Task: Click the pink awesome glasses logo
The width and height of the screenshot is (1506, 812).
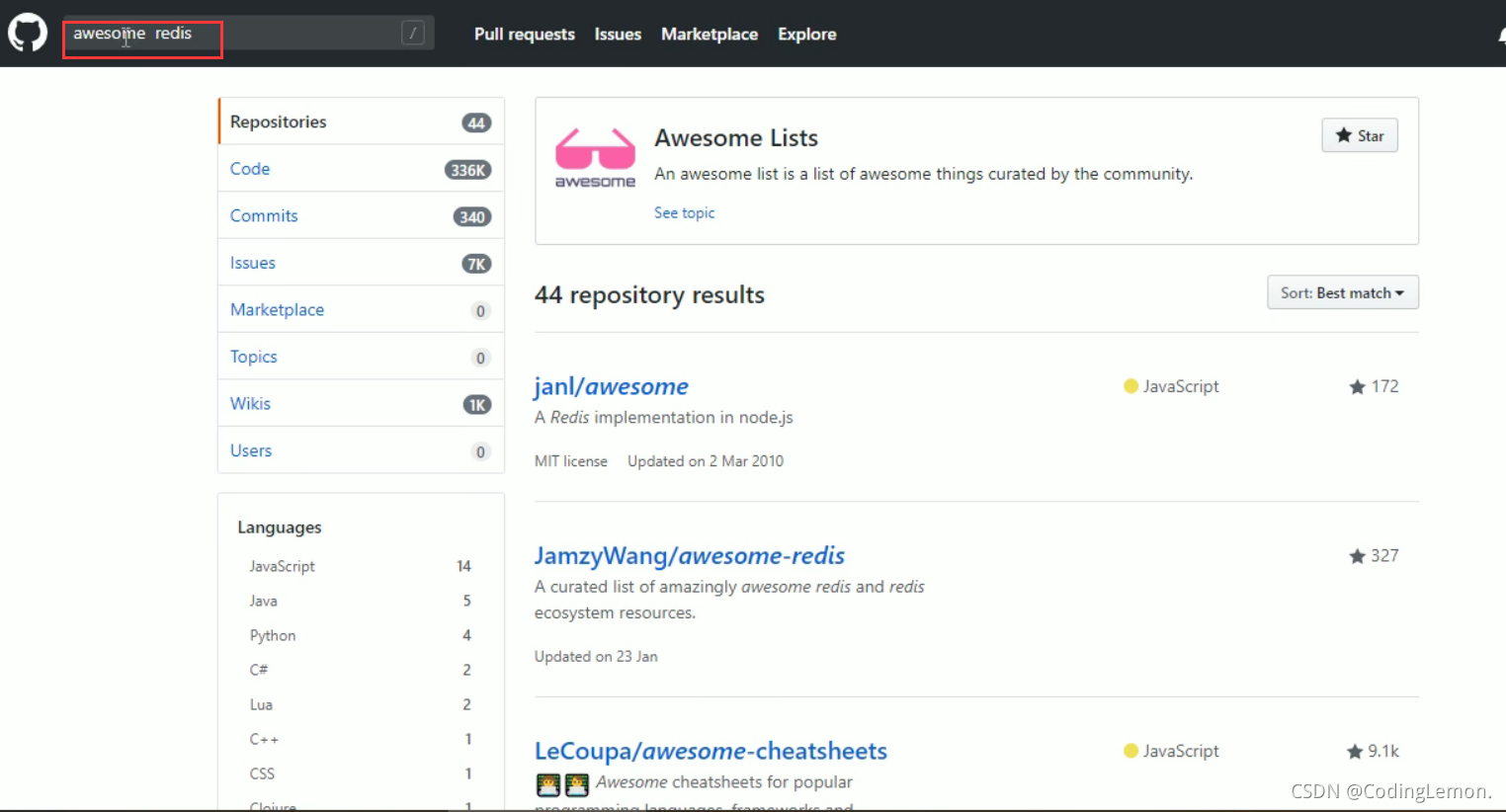Action: tap(595, 158)
